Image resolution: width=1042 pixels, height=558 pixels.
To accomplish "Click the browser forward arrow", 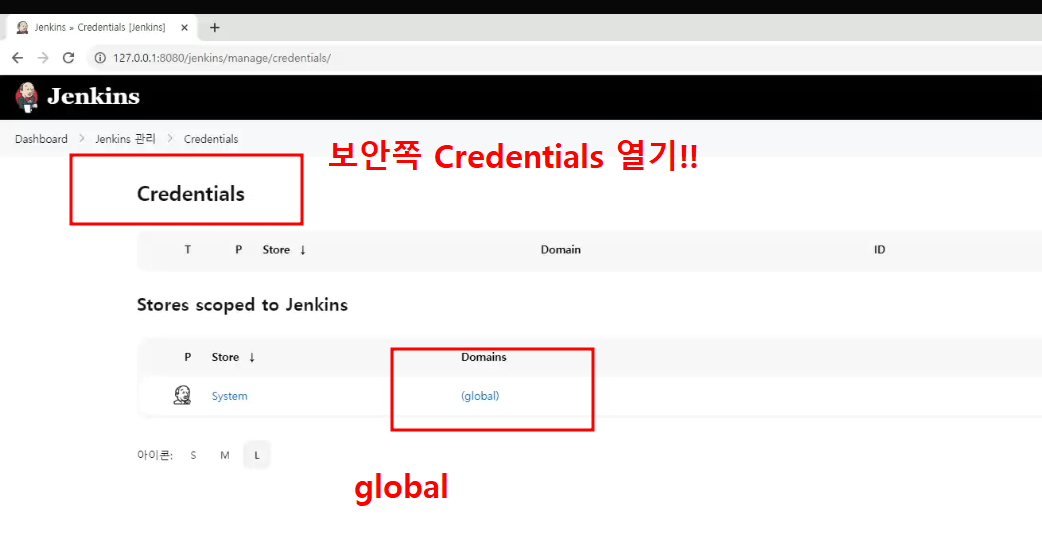I will click(x=43, y=58).
